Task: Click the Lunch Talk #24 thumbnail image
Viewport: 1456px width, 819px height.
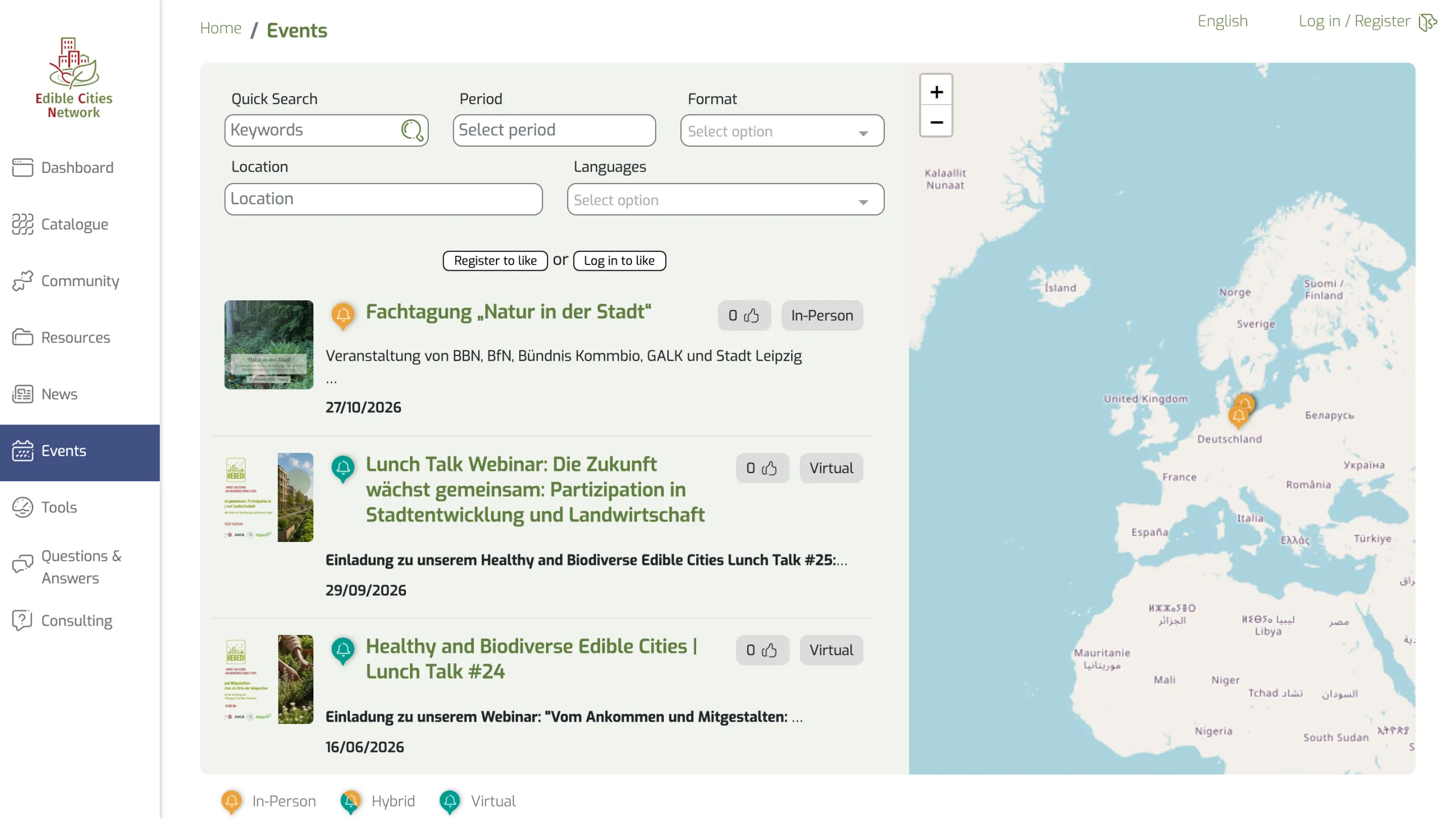Action: click(268, 679)
